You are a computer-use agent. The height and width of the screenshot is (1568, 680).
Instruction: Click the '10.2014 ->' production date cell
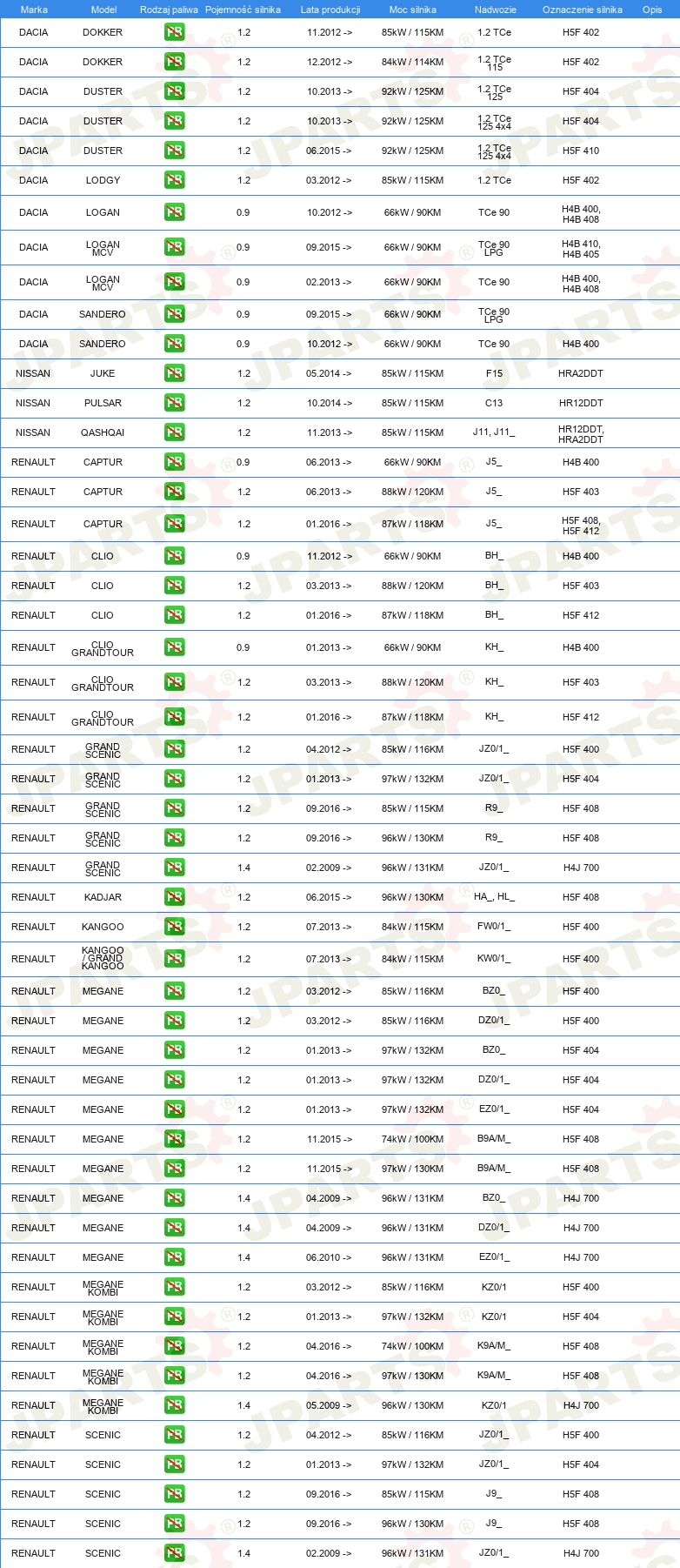[x=330, y=403]
